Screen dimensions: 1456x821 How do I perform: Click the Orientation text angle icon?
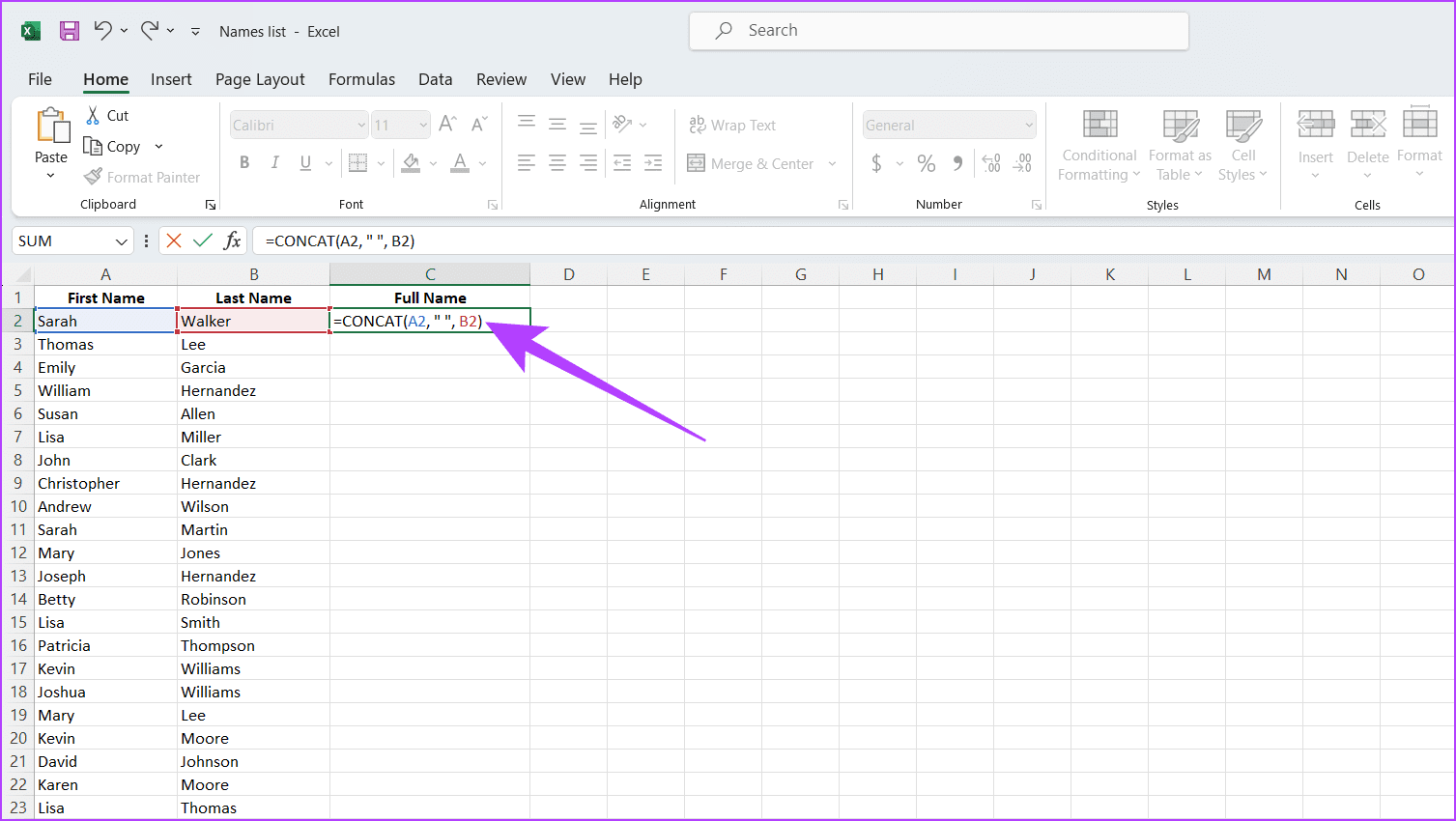(622, 124)
